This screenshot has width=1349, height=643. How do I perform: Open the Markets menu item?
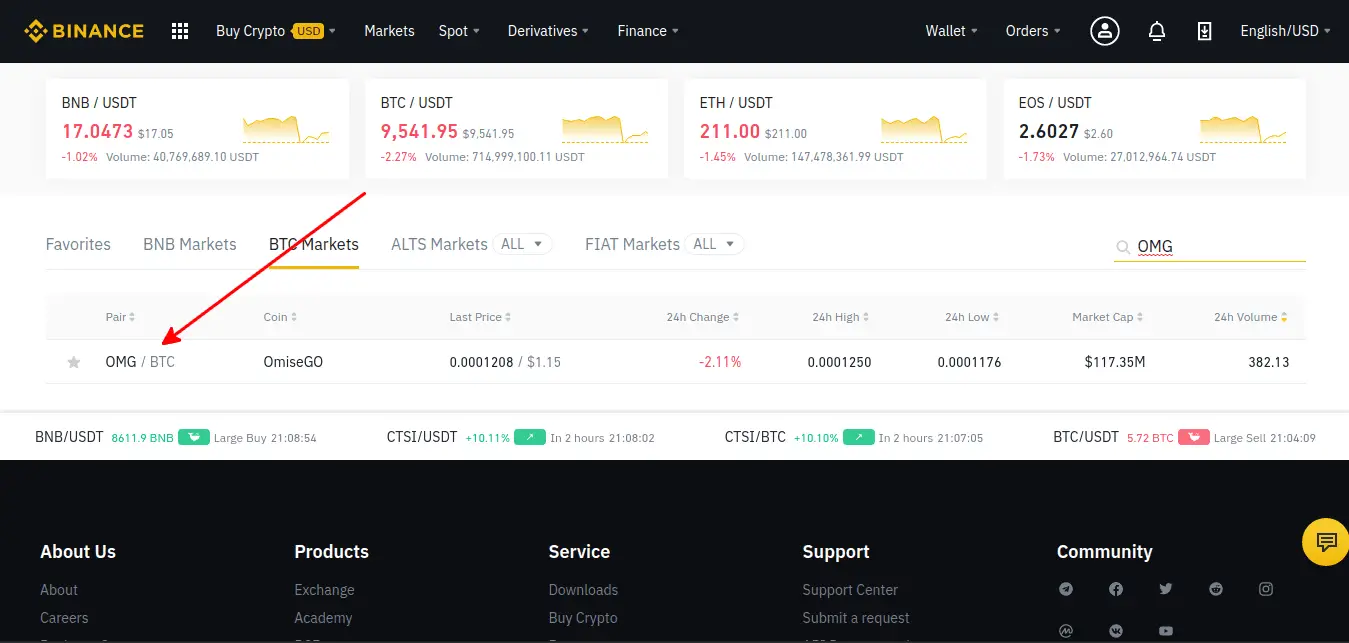click(x=389, y=31)
